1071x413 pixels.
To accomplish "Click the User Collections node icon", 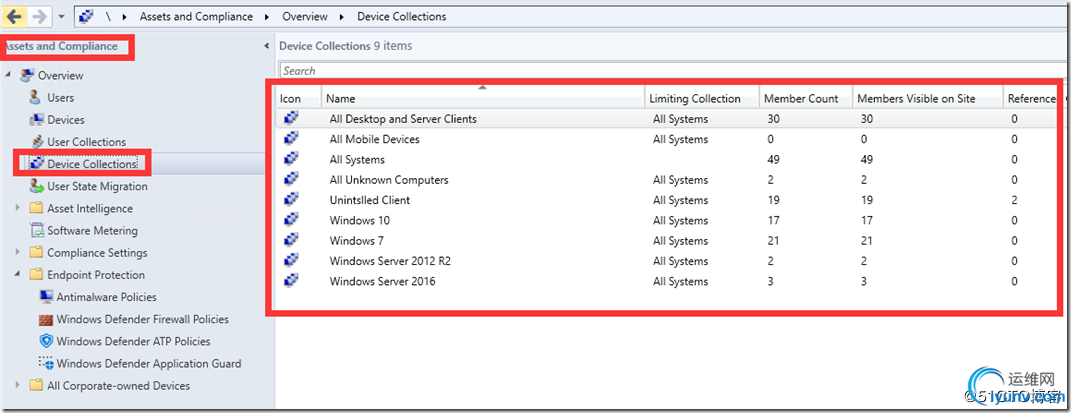I will point(38,142).
